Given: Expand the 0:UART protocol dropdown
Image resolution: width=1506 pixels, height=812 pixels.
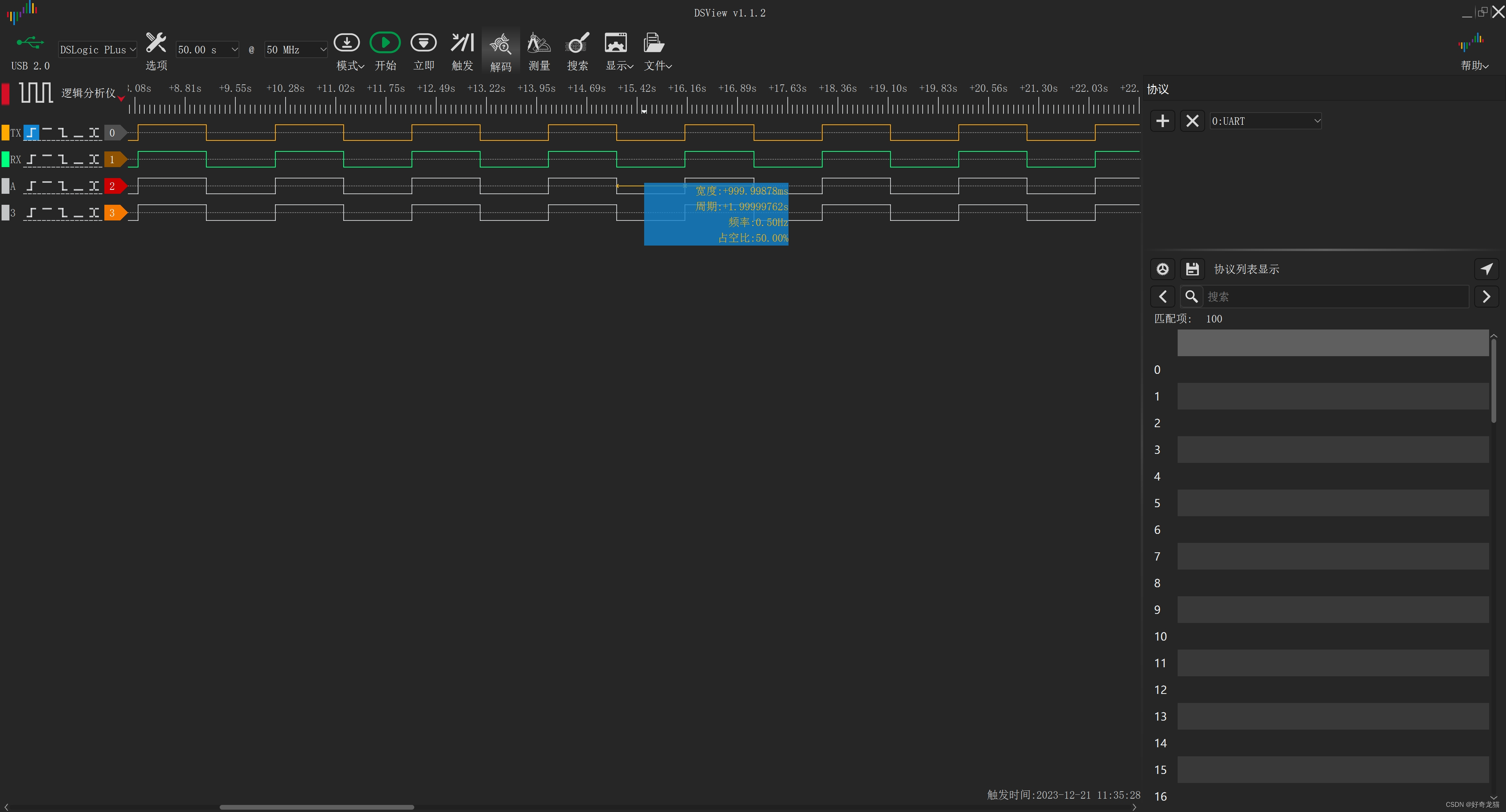Looking at the screenshot, I should tap(1266, 121).
